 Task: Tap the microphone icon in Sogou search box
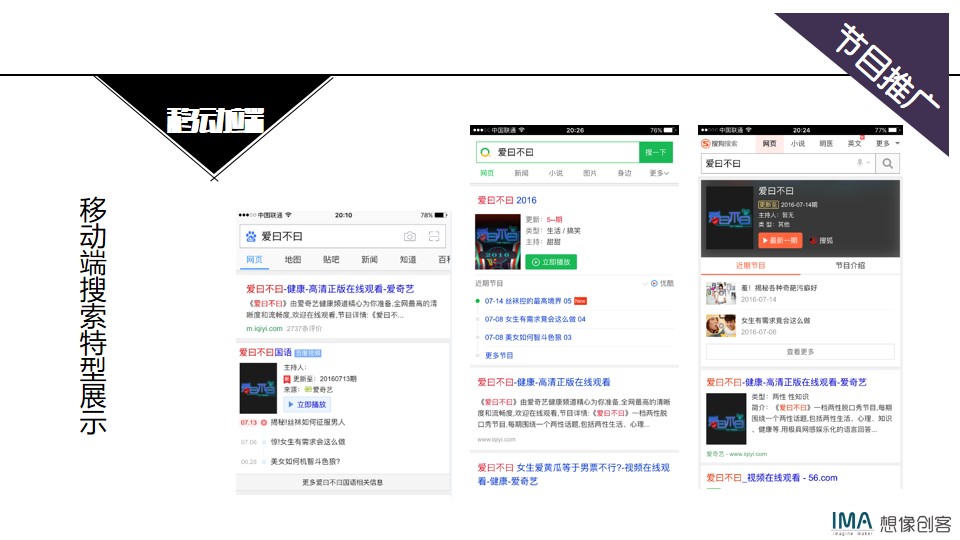click(x=860, y=163)
